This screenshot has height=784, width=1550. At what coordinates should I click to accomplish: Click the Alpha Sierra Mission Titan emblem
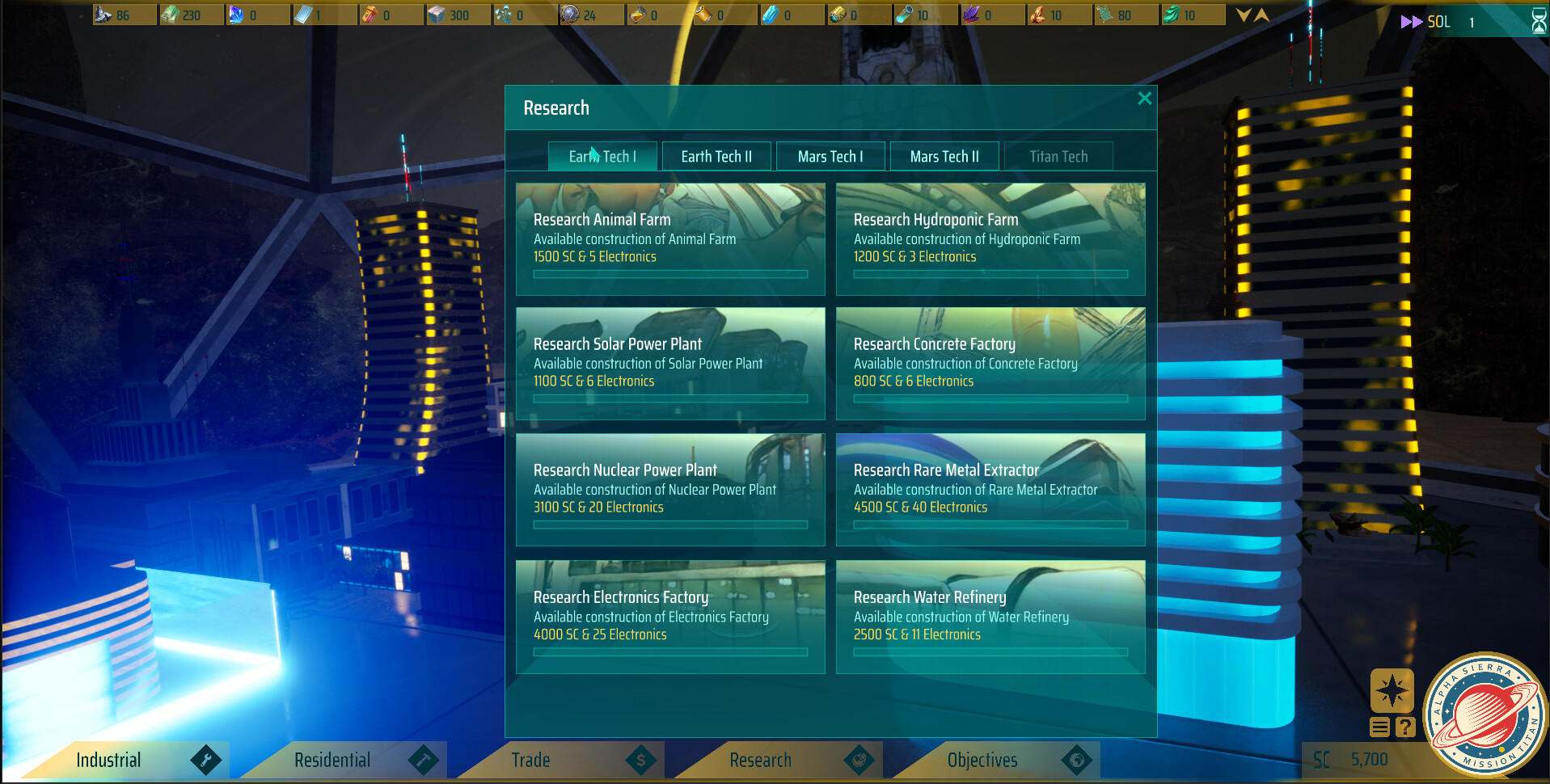pos(1485,715)
